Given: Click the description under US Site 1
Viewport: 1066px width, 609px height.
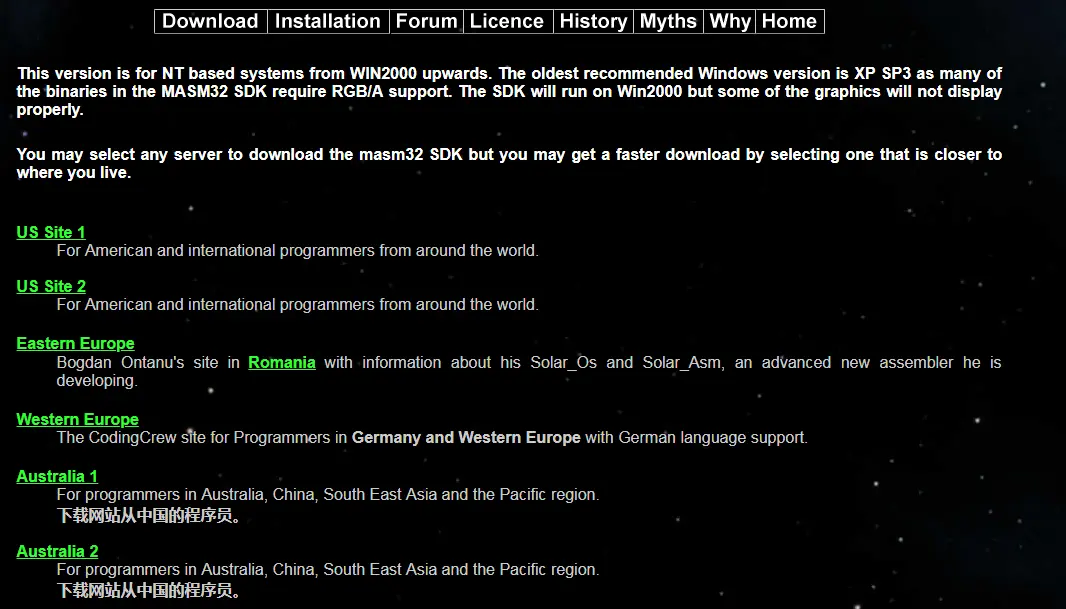Looking at the screenshot, I should click(x=298, y=251).
